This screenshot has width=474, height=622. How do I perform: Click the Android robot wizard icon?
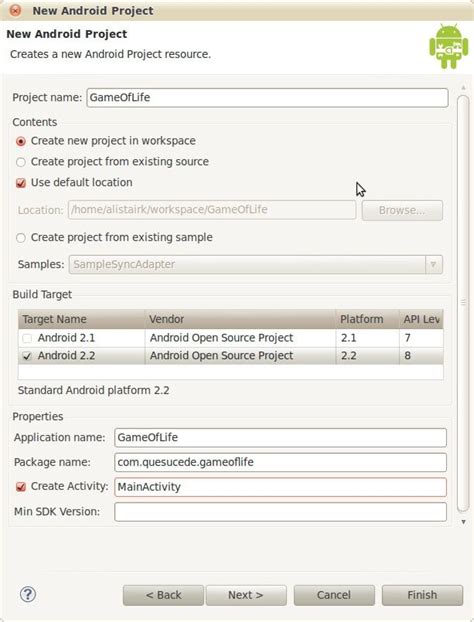pos(448,46)
